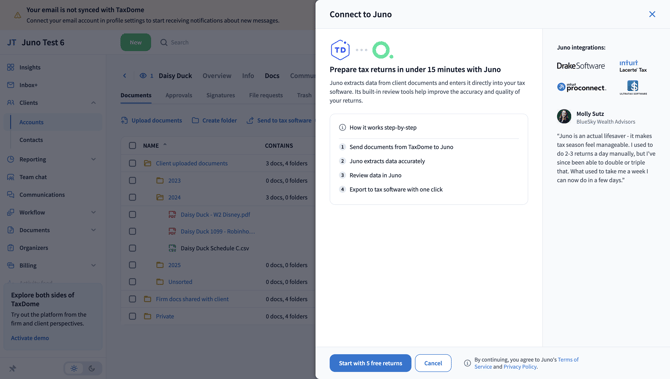The image size is (670, 379).
Task: Go back with the left chevron
Action: 124,76
